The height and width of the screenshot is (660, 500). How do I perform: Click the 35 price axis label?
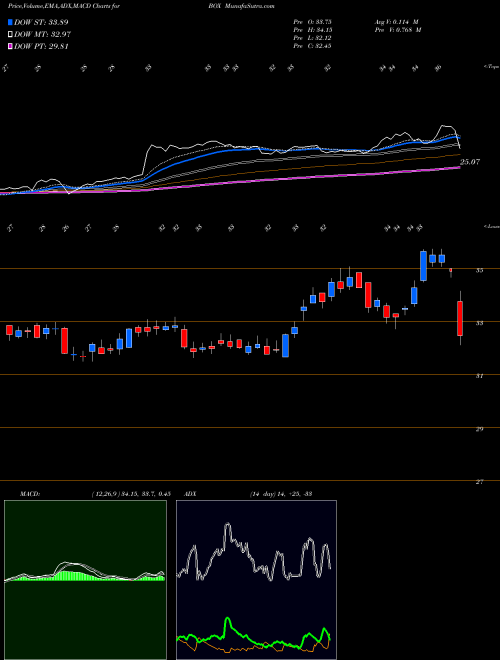479,271
